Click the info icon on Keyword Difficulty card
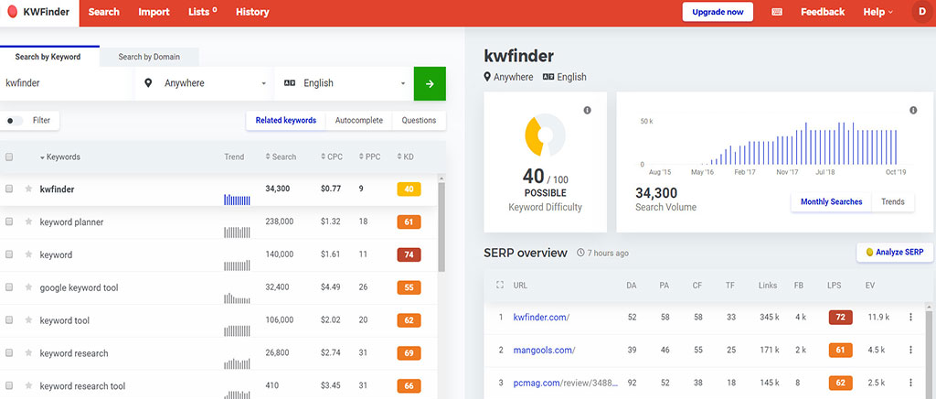 587,110
